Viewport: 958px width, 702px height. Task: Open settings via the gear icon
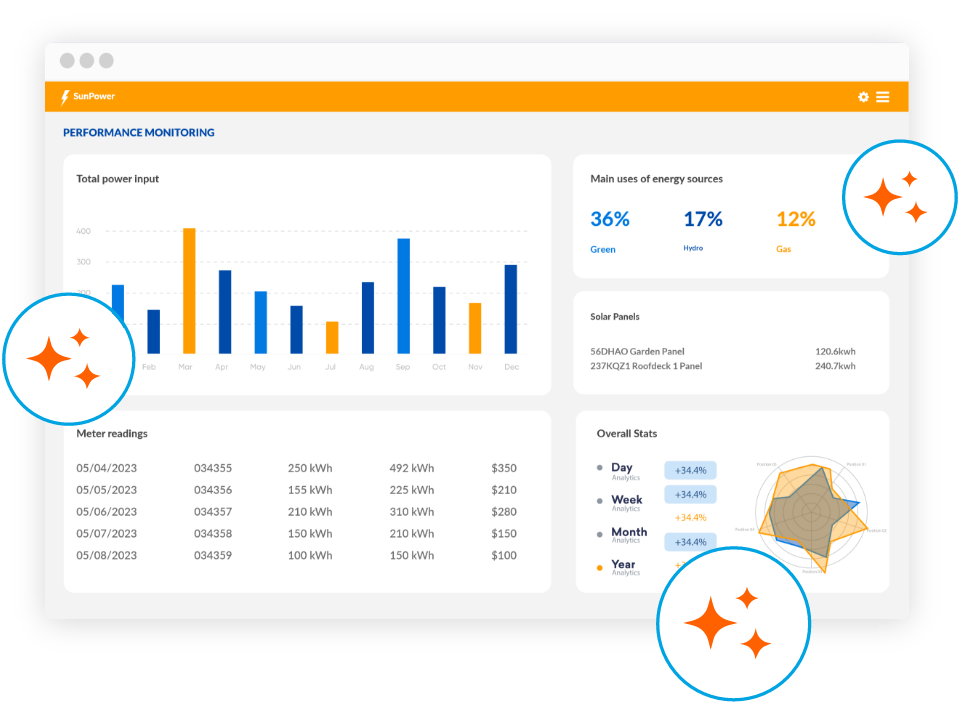pyautogui.click(x=863, y=97)
